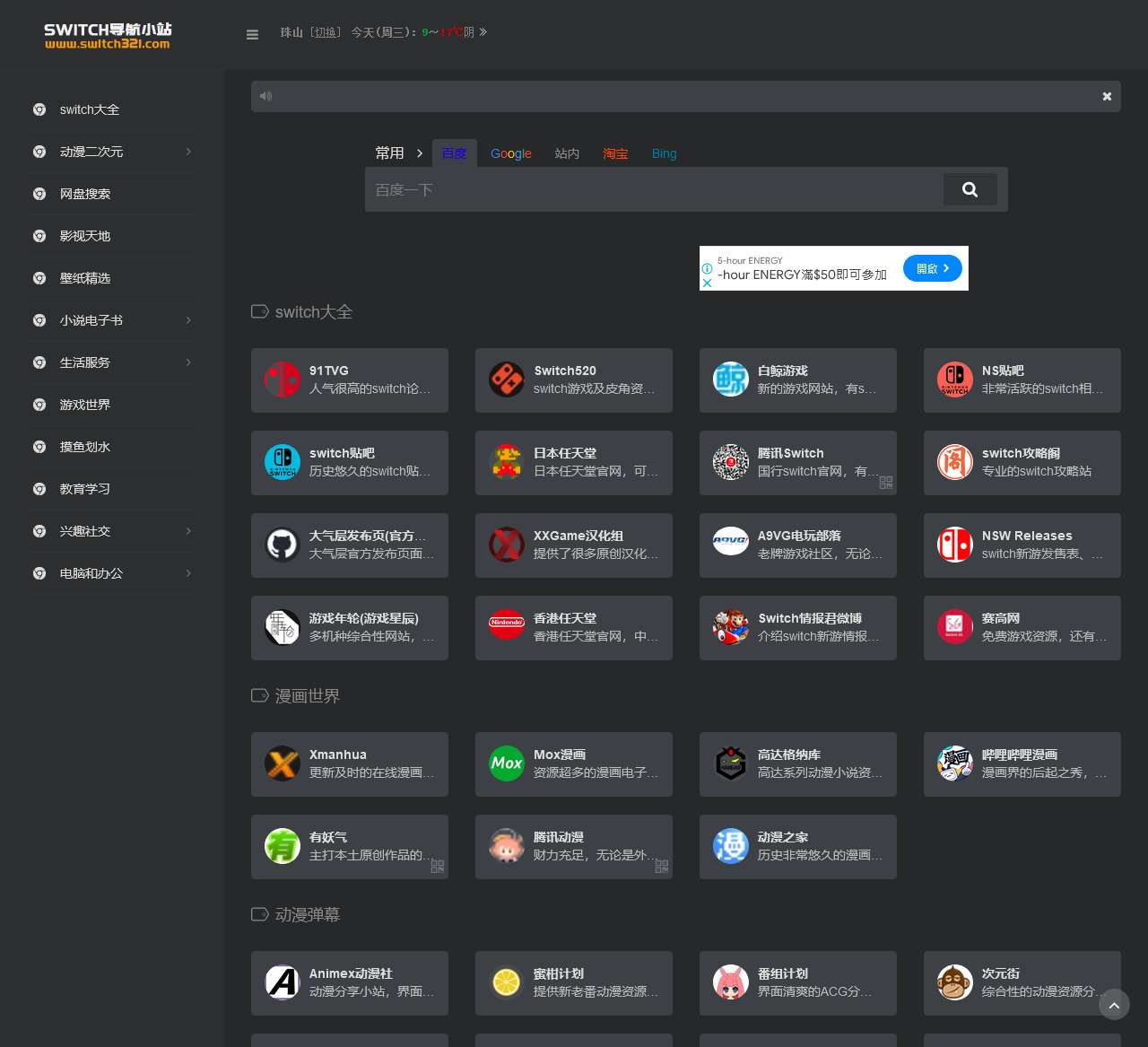Click the 日本任天堂 Mario icon

click(507, 462)
